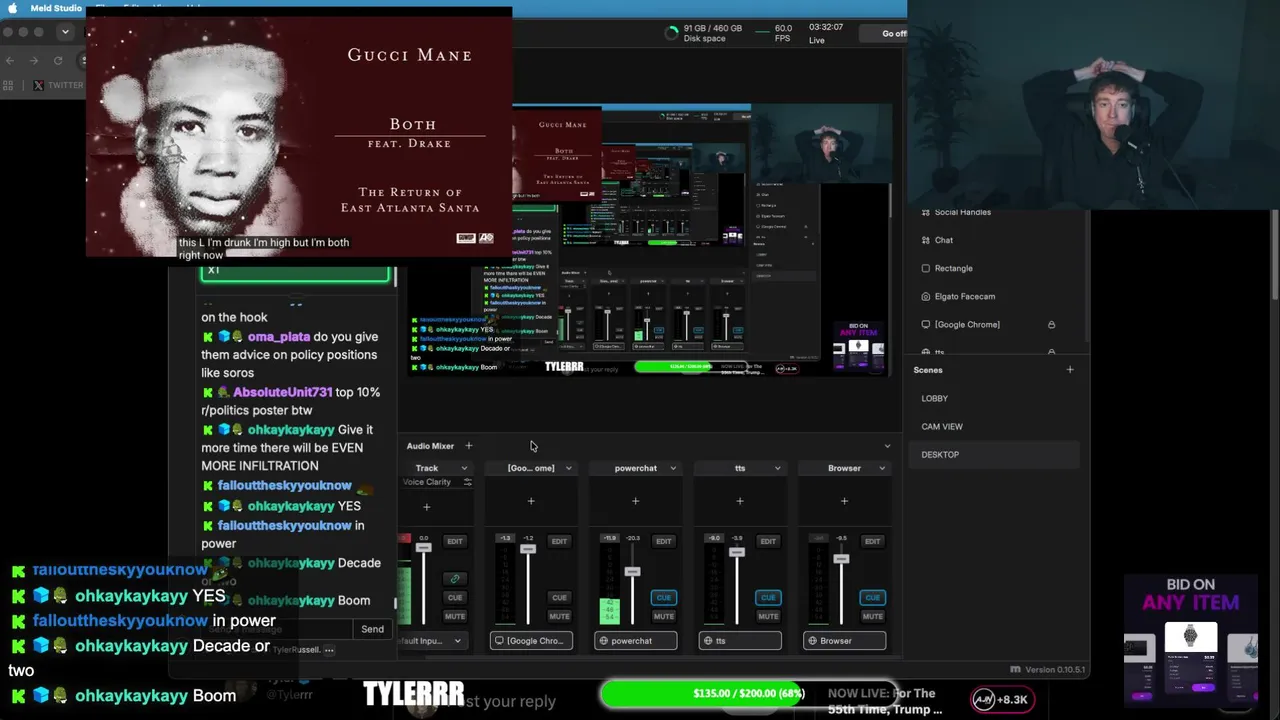The width and height of the screenshot is (1280, 720).
Task: Add an effect to the Browser channel
Action: click(844, 501)
